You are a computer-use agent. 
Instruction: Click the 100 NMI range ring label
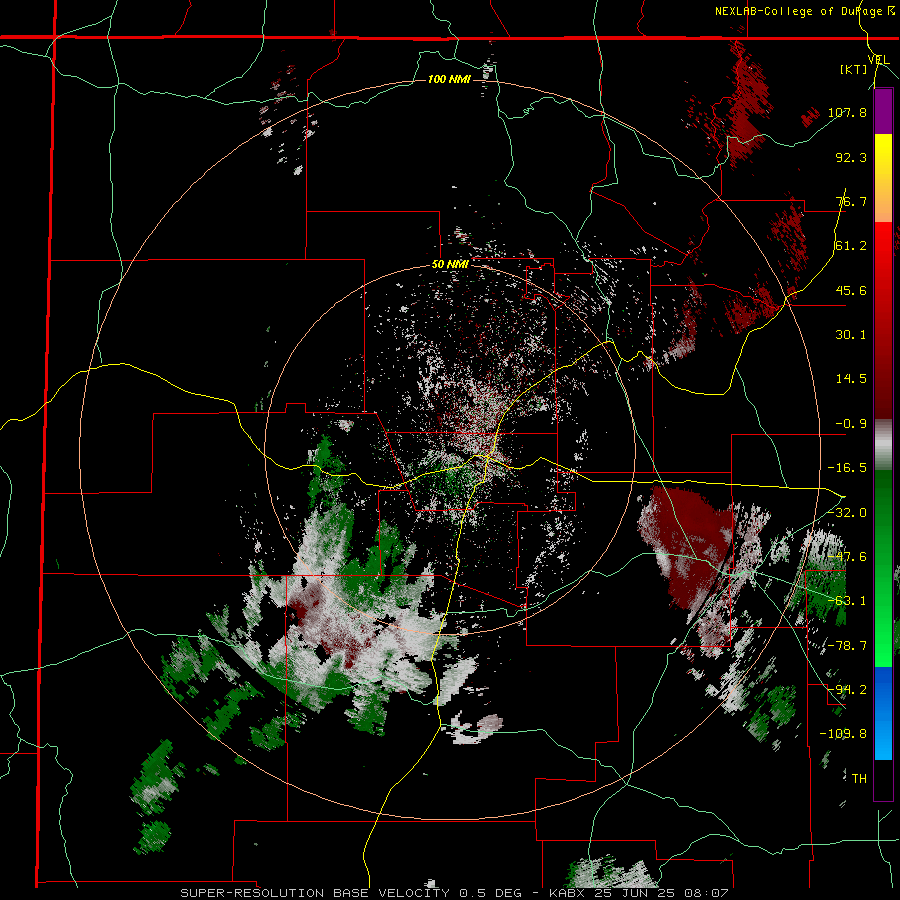click(x=449, y=79)
